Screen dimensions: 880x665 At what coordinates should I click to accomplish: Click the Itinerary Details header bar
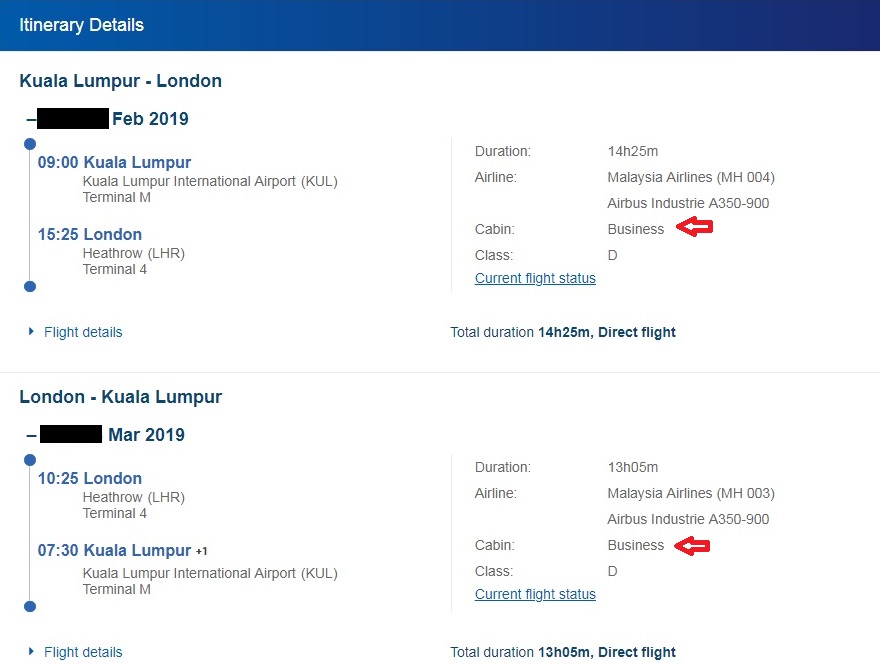440,25
